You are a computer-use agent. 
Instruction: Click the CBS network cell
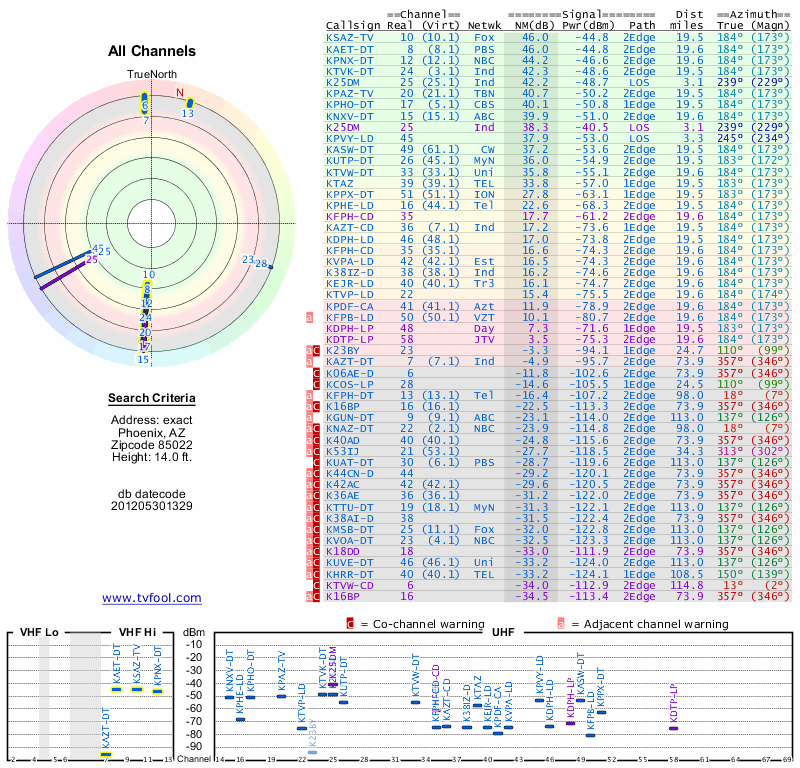click(484, 105)
